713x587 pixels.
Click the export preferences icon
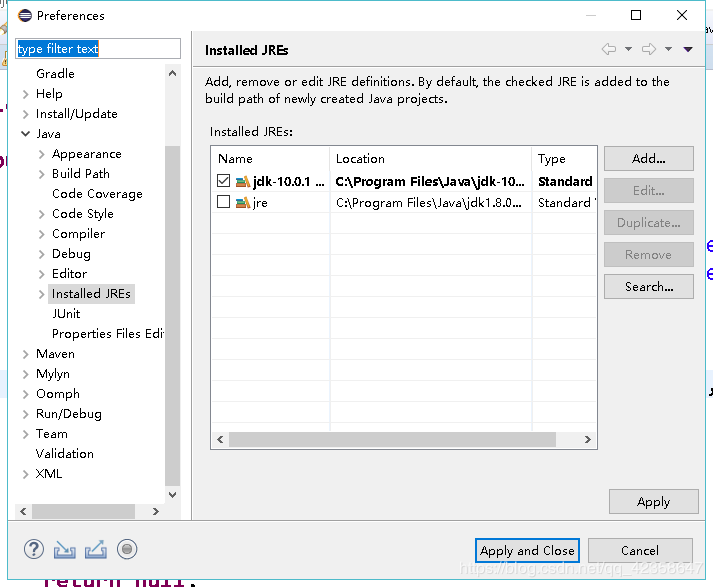96,549
